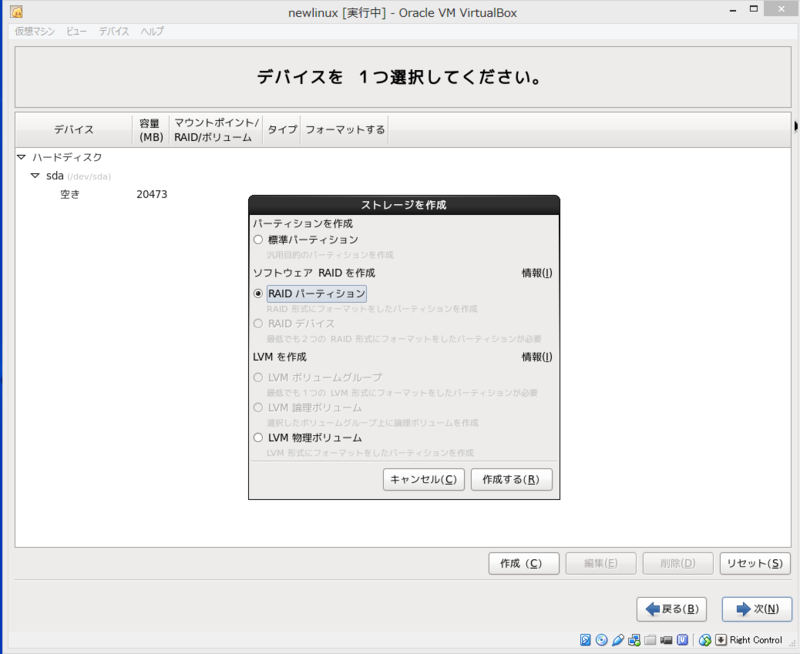Click the network adapters status icon

(634, 640)
